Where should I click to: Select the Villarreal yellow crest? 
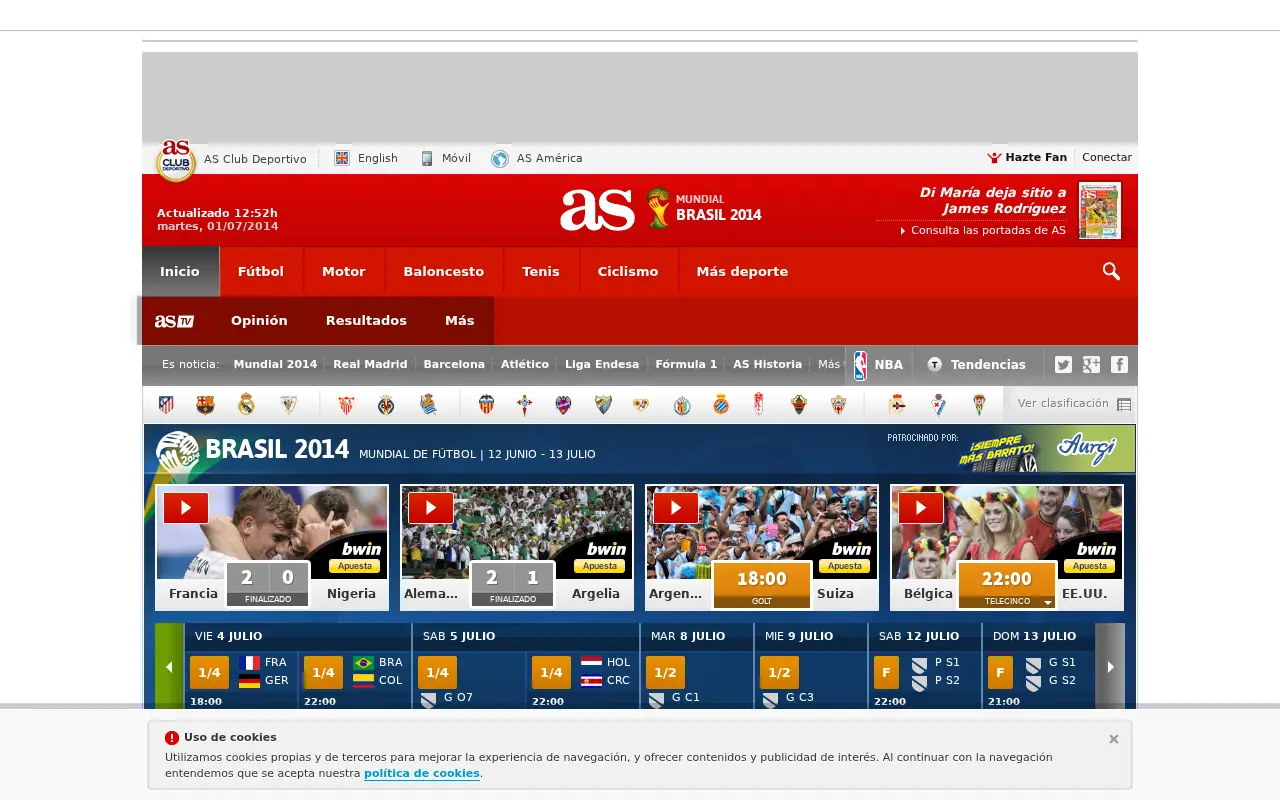(386, 404)
